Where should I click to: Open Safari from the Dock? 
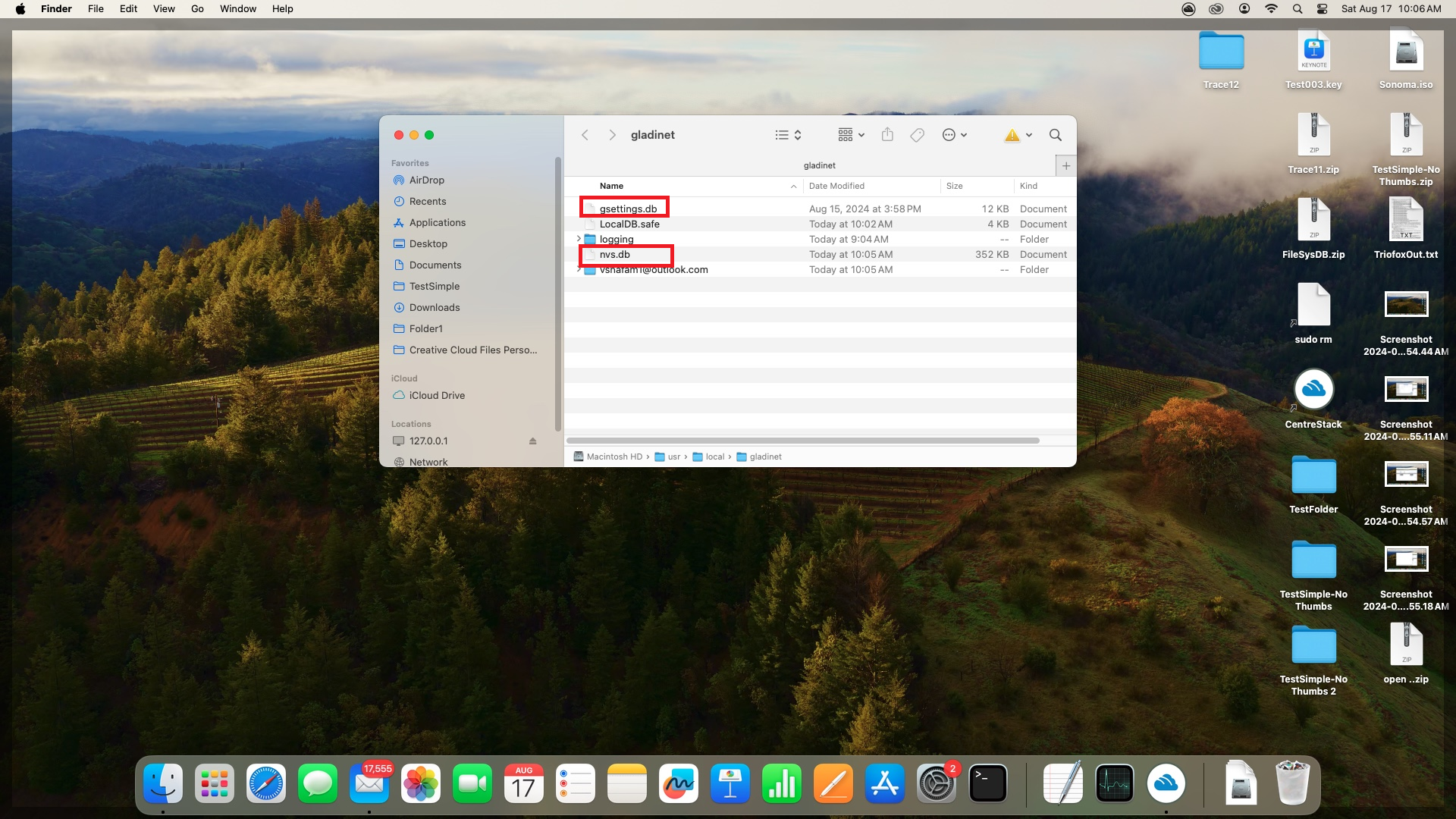coord(266,784)
